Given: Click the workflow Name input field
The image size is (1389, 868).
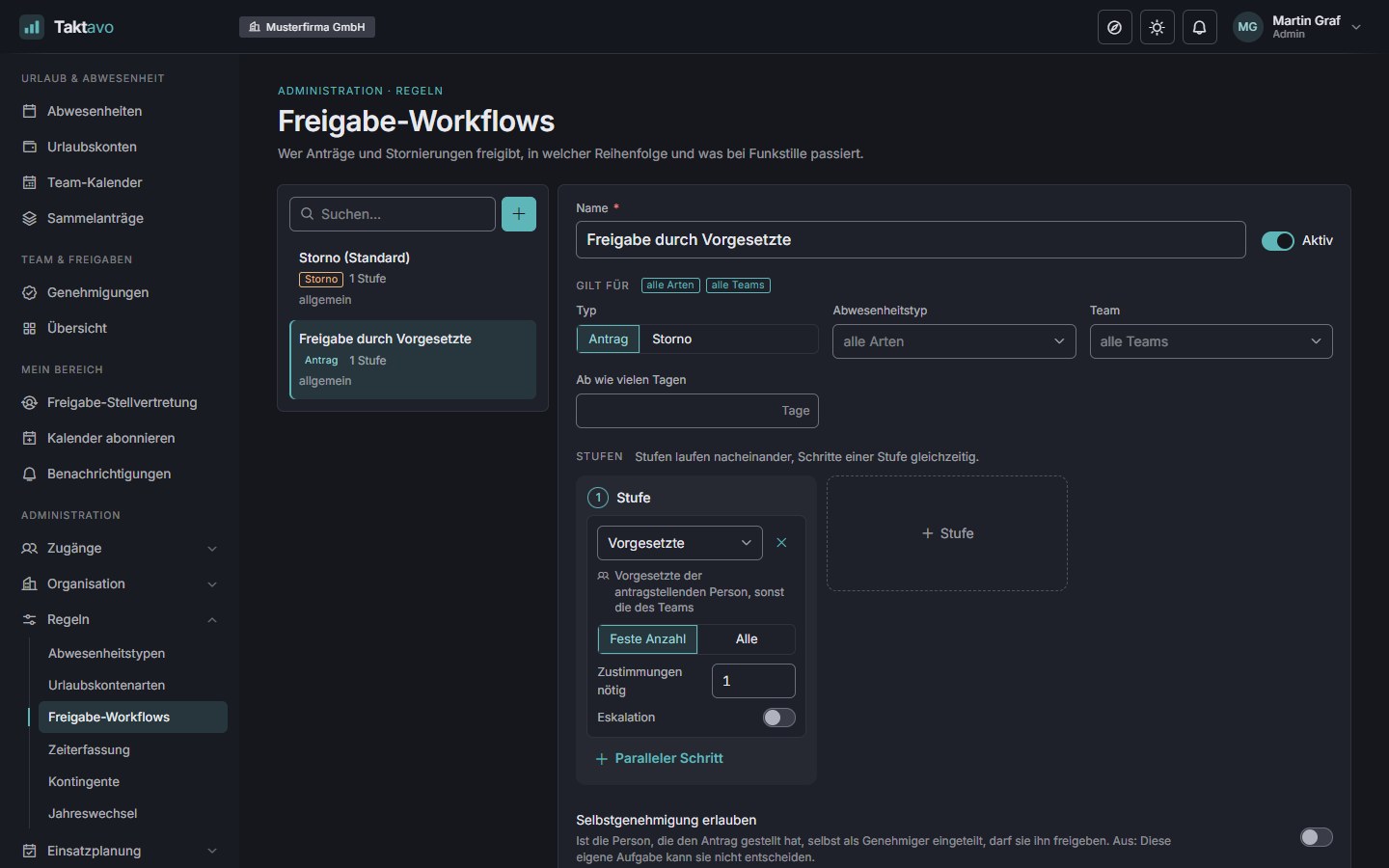Looking at the screenshot, I should coord(911,240).
